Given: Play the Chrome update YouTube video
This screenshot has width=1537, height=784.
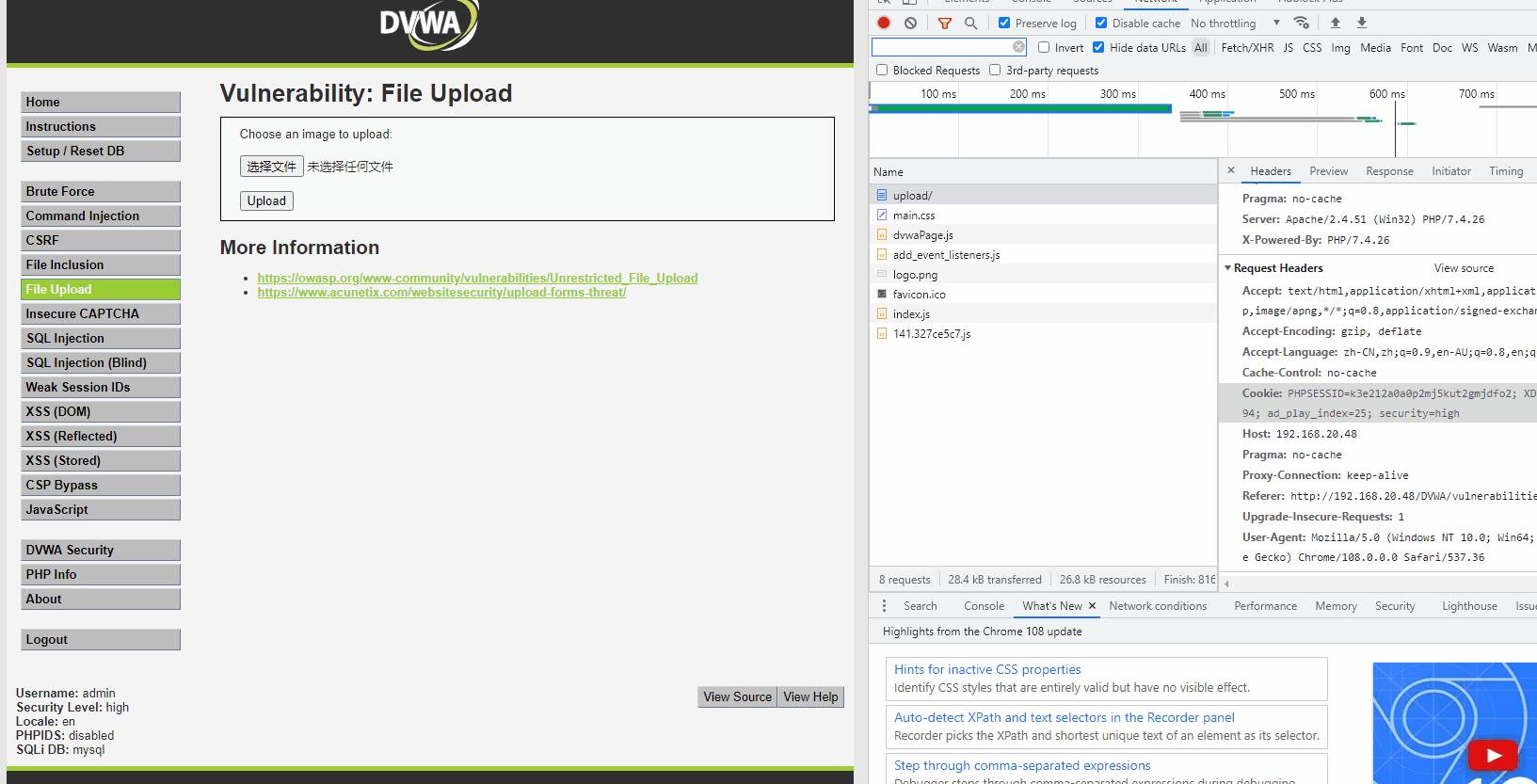Looking at the screenshot, I should click(x=1492, y=755).
